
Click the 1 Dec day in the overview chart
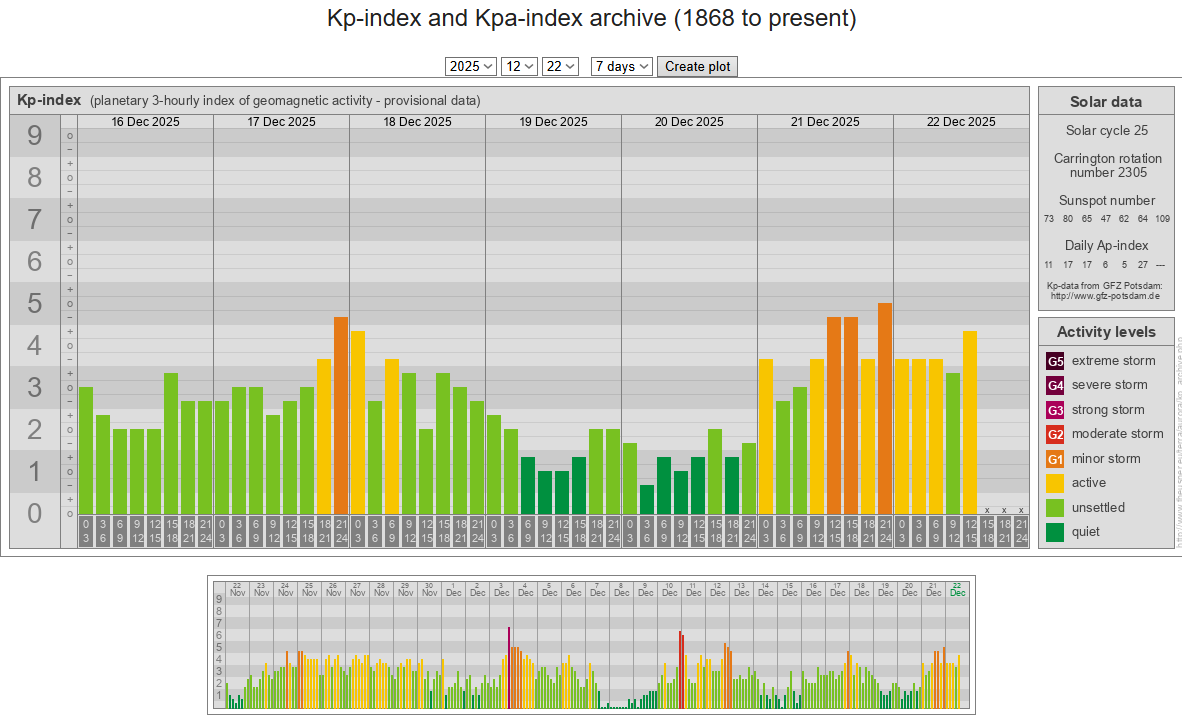[x=453, y=589]
